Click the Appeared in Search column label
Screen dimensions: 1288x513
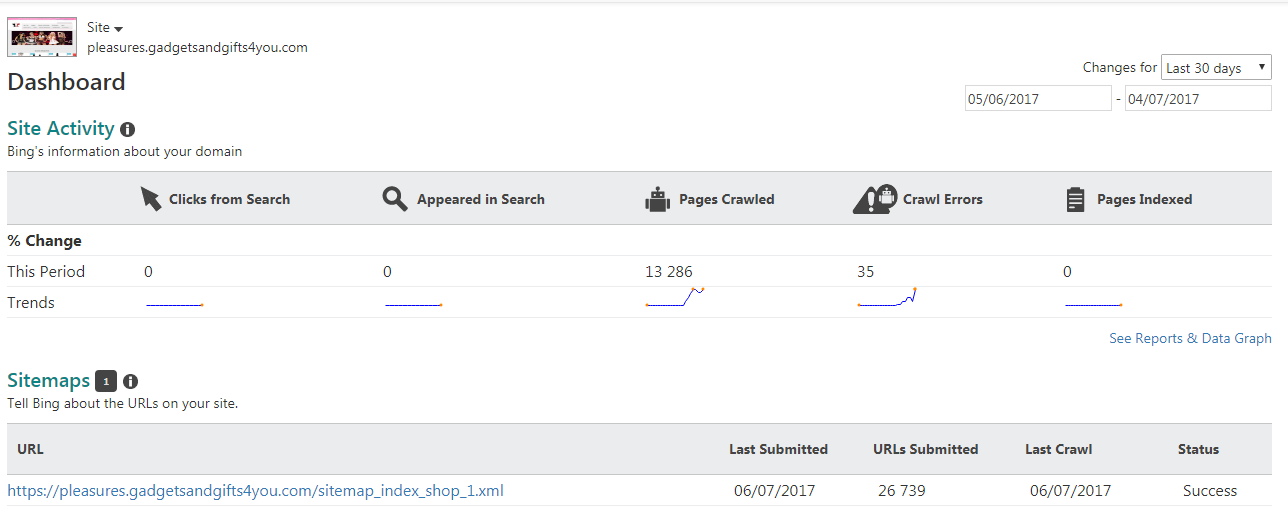coord(481,199)
